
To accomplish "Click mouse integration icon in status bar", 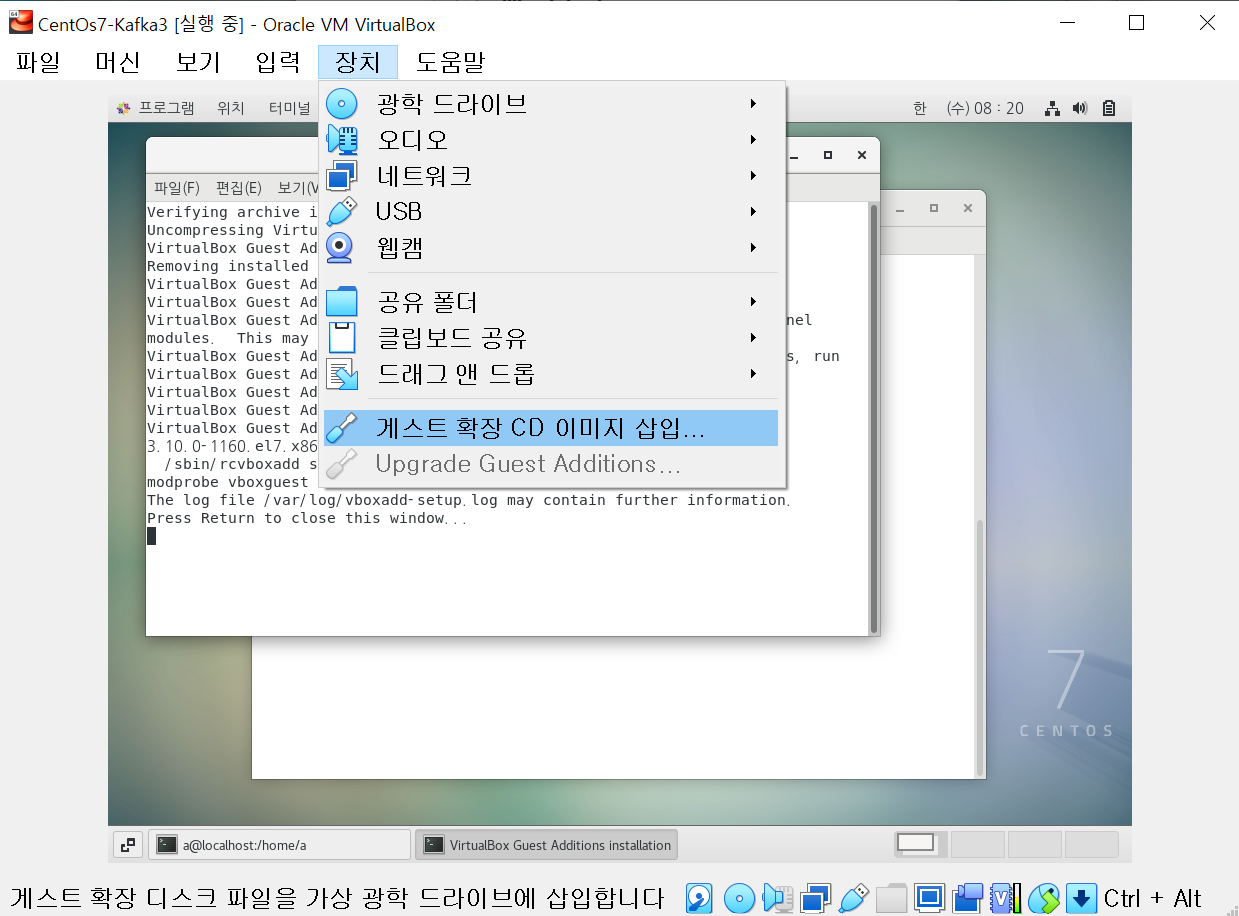I will pos(1044,898).
